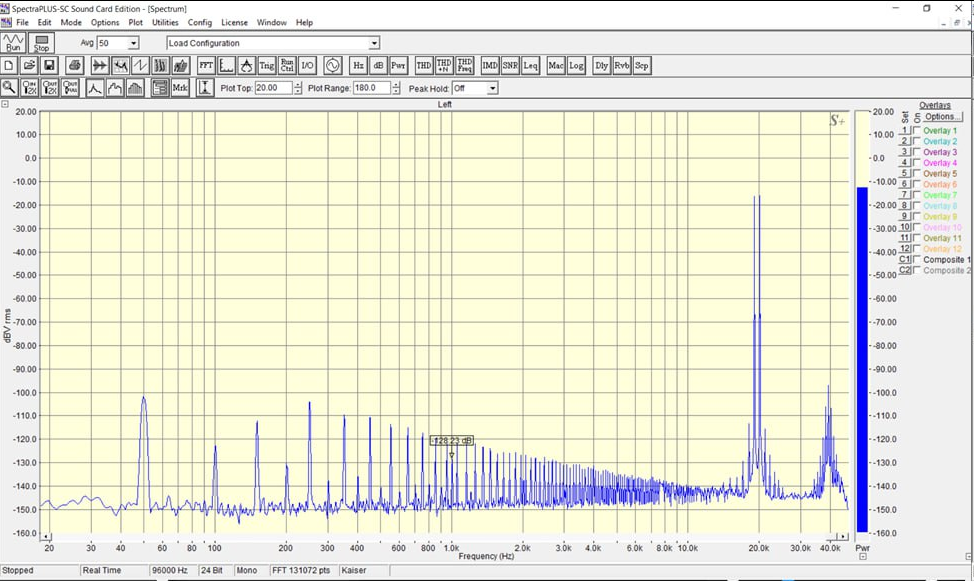974x581 pixels.
Task: Save with the floppy disk icon
Action: (x=49, y=65)
